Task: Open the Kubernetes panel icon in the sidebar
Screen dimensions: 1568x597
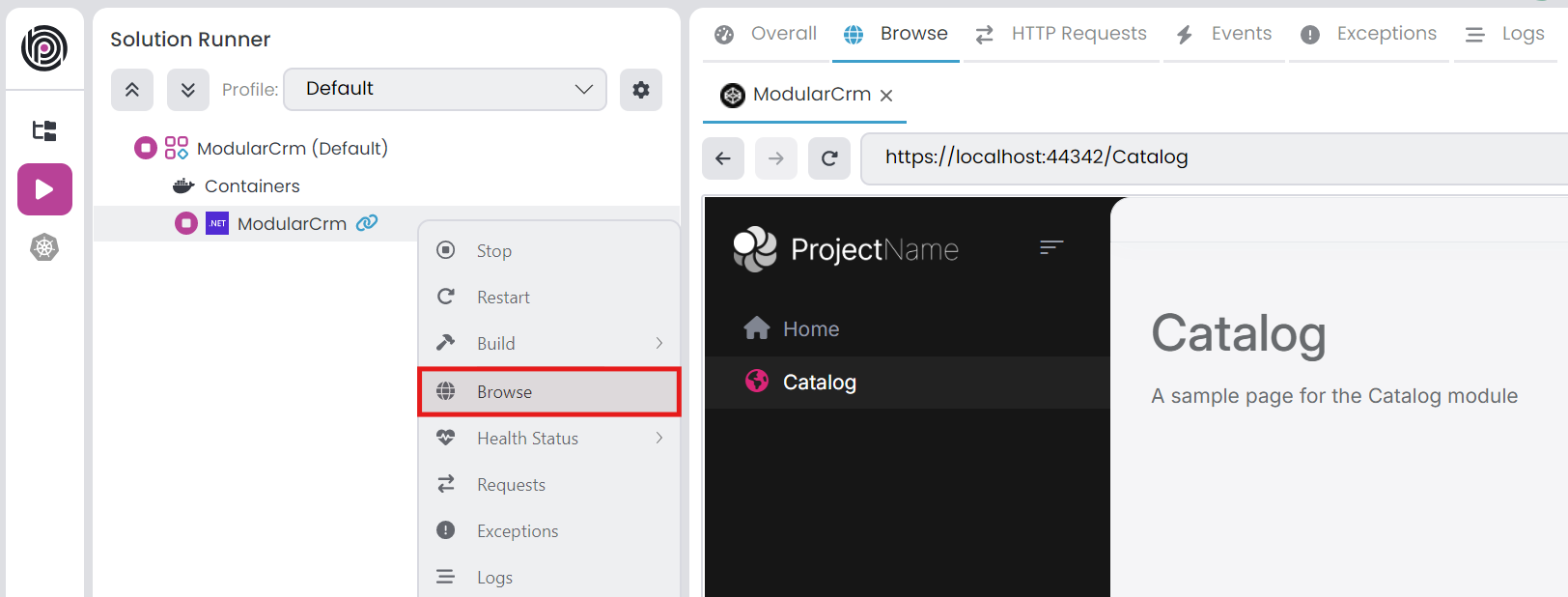Action: [44, 247]
